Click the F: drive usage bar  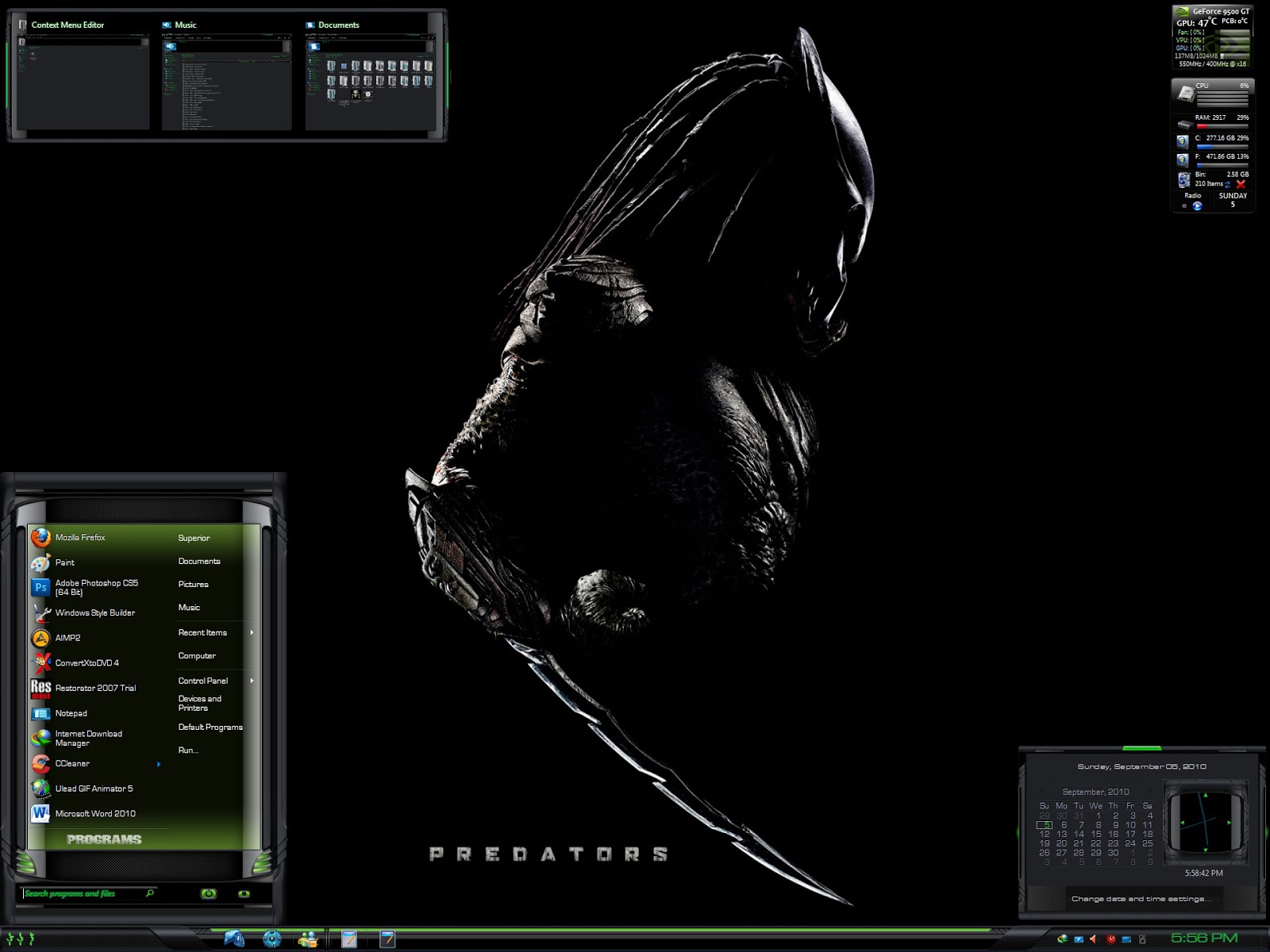point(1222,165)
